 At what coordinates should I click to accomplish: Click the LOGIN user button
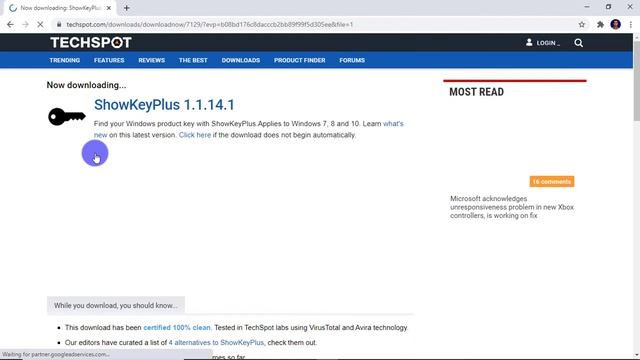point(542,42)
